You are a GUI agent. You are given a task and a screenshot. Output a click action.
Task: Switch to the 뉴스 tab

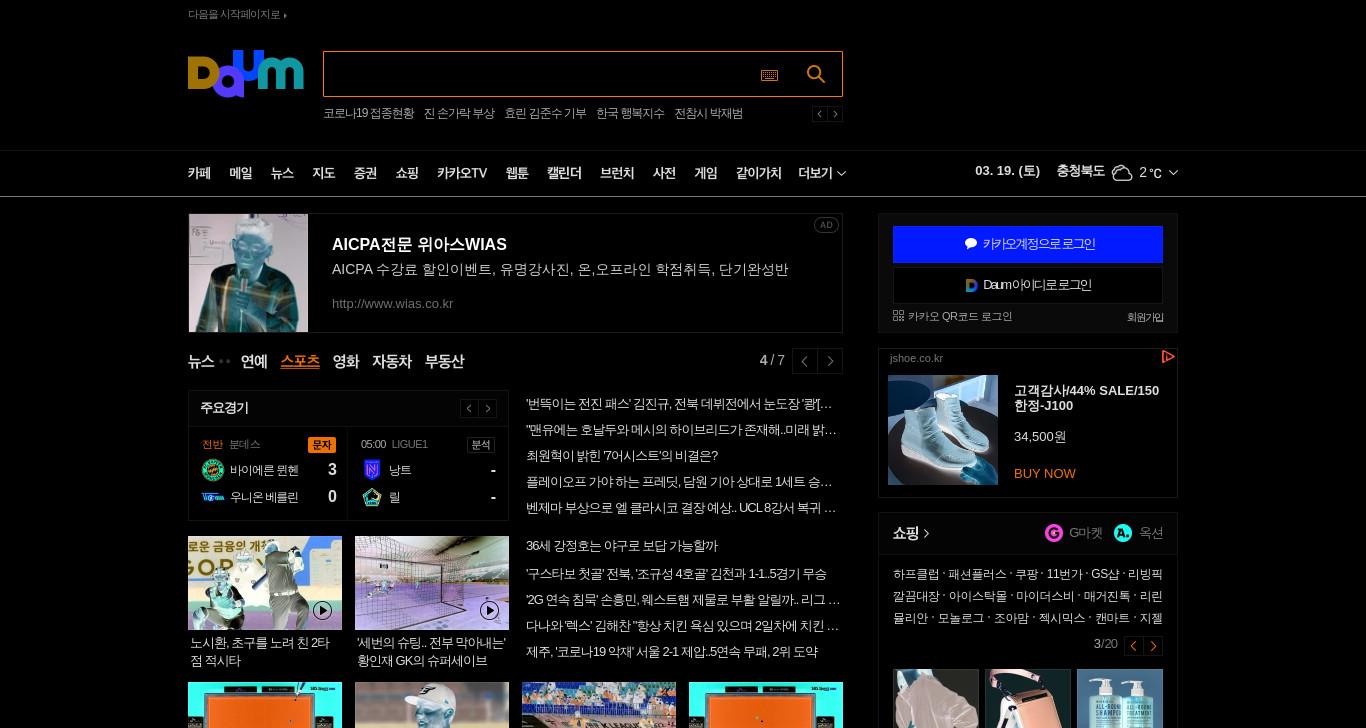[x=201, y=361]
